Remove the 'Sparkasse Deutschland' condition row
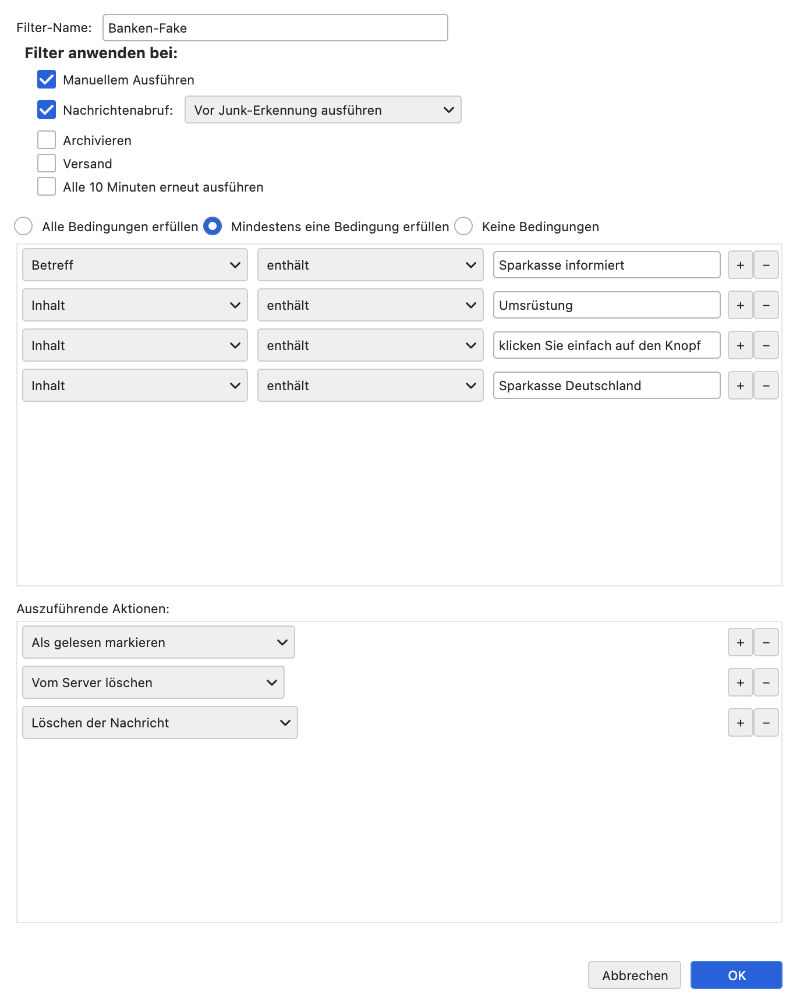 pos(766,385)
